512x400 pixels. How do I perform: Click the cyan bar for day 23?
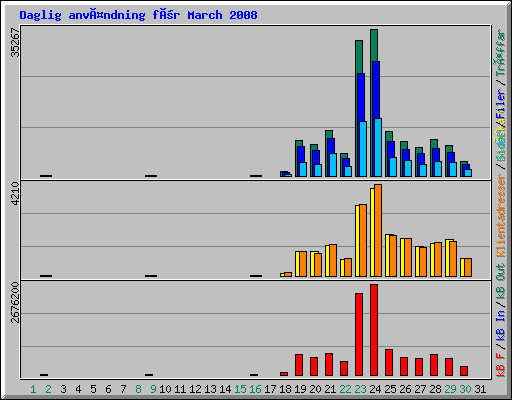click(x=363, y=149)
